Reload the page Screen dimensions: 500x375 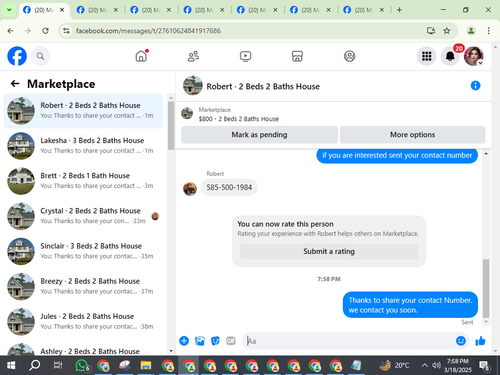click(45, 31)
